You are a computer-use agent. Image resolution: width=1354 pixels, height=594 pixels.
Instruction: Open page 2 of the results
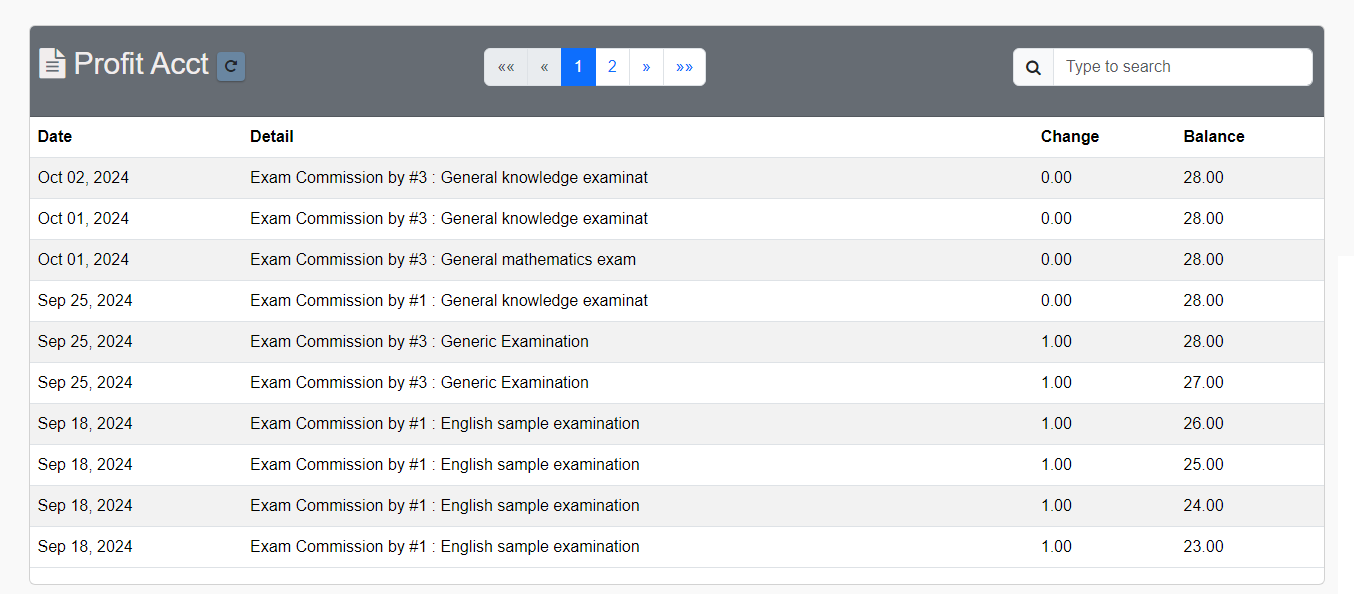(x=612, y=67)
